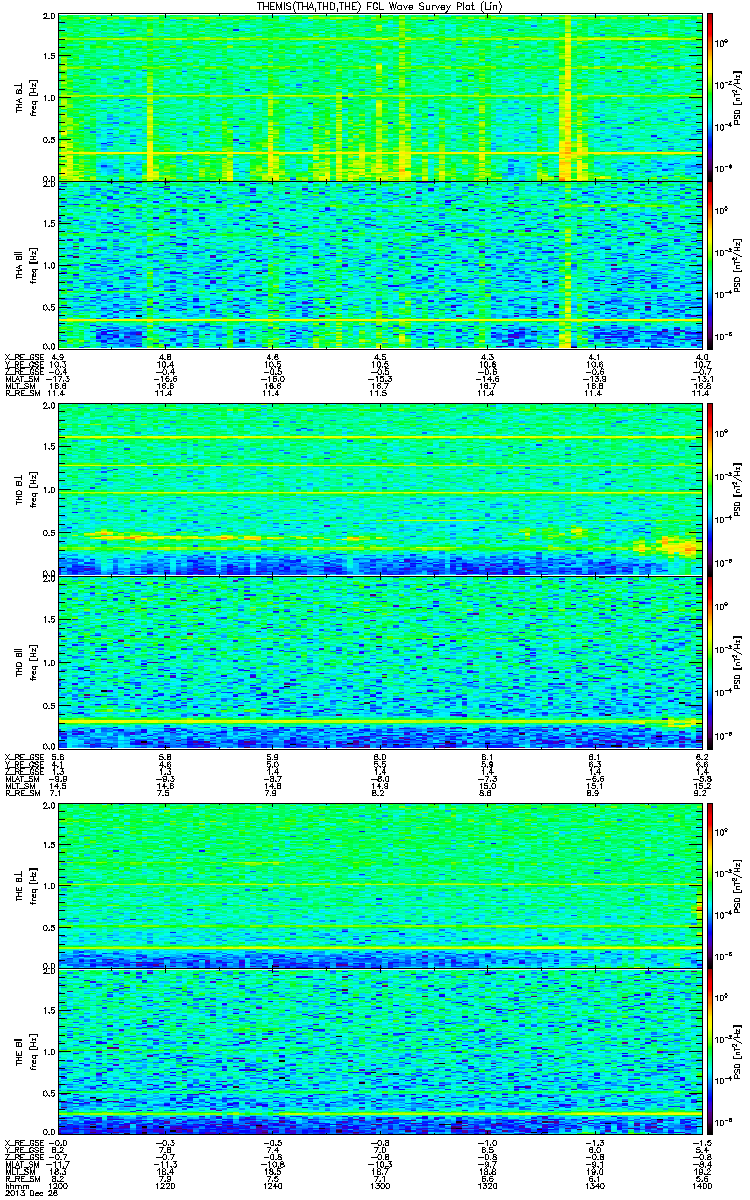
Task: Click the 1200 time tick label
Action: [59, 1185]
